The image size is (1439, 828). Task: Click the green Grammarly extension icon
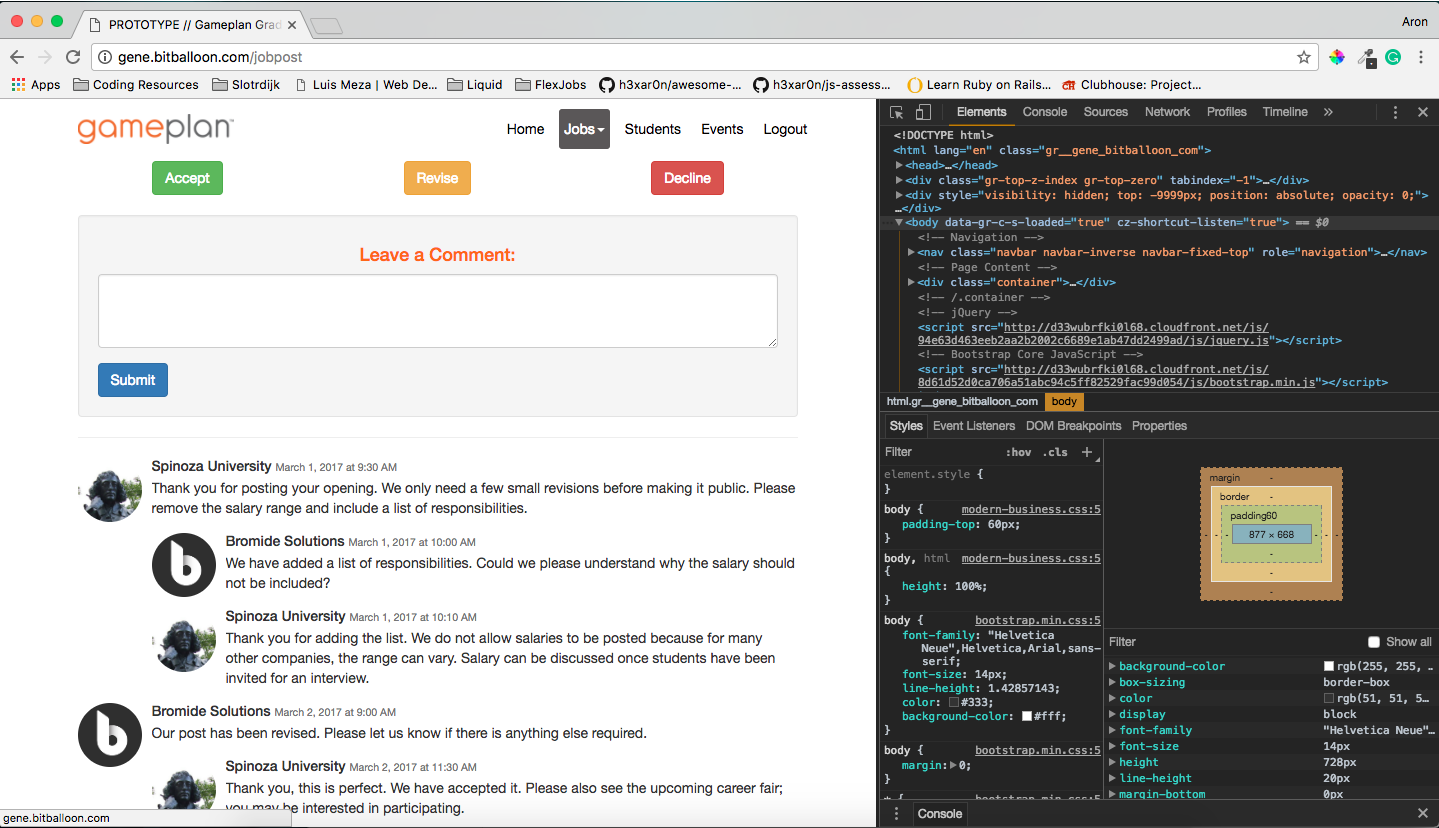pos(1393,57)
